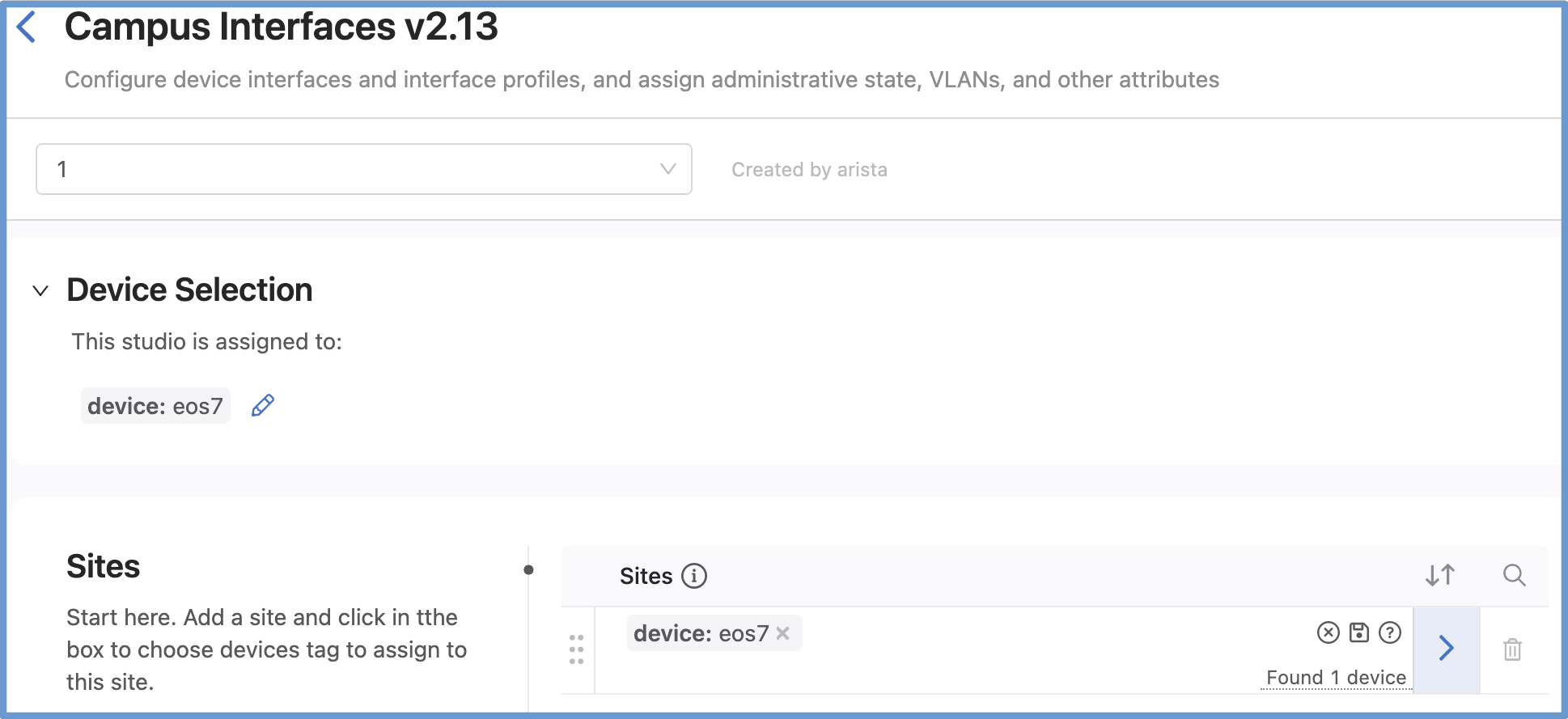Click the Found 1 device link
This screenshot has height=719, width=1568.
[1336, 678]
